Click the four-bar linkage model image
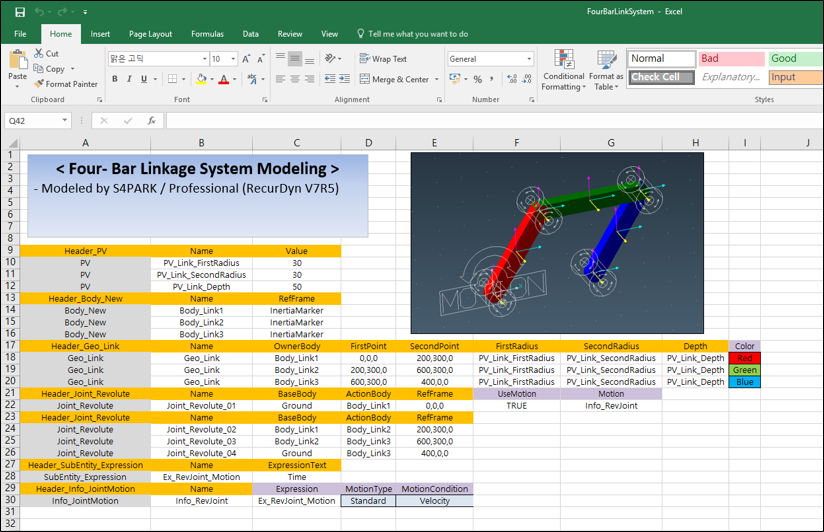This screenshot has height=532, width=824. coord(557,243)
